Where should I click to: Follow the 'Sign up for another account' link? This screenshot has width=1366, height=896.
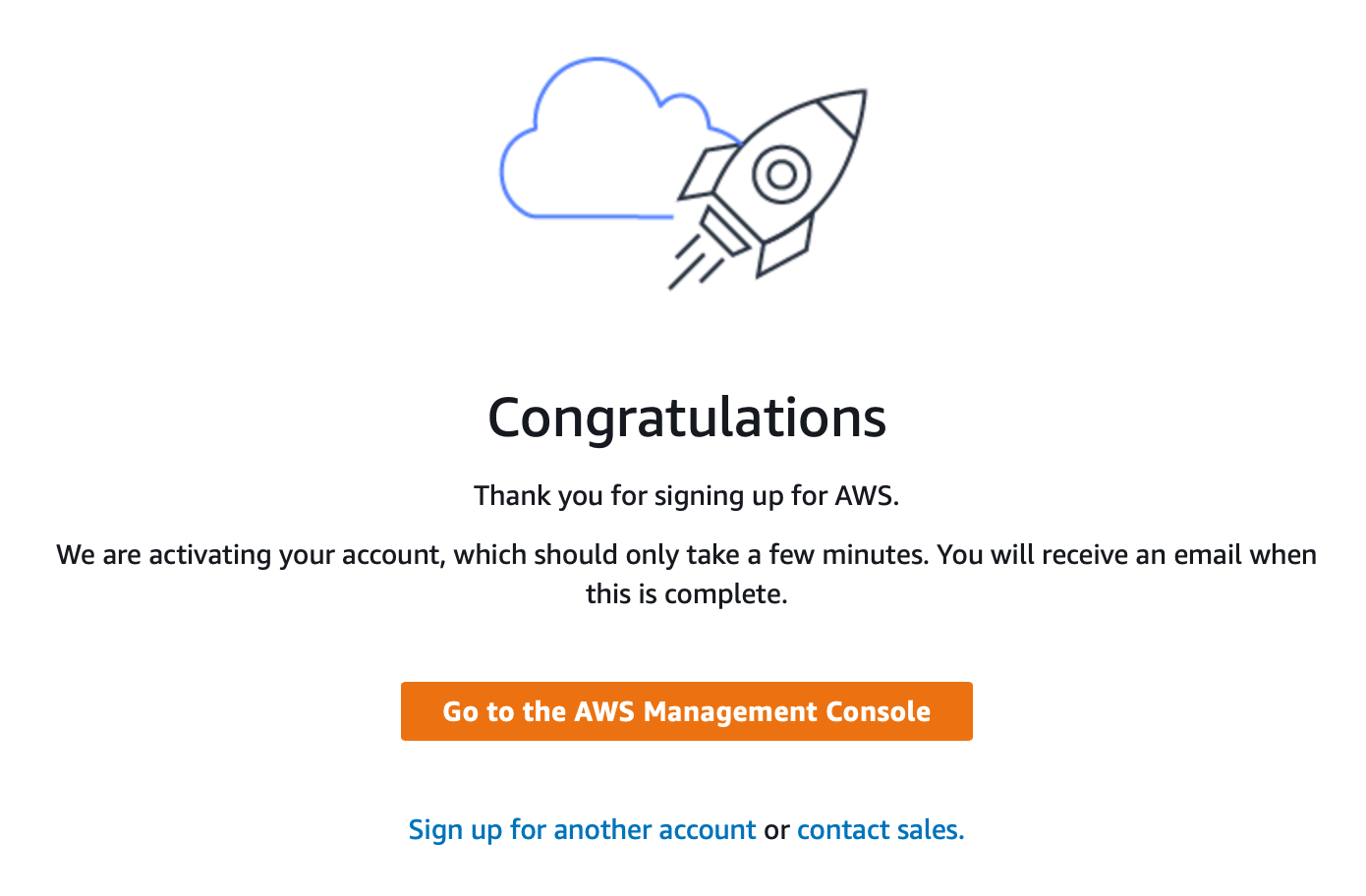[582, 830]
